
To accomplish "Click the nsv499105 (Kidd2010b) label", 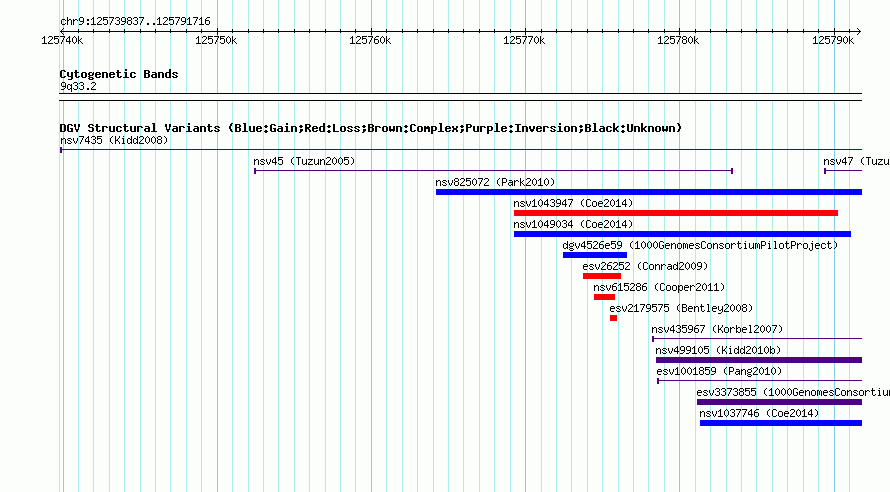I will 718,350.
